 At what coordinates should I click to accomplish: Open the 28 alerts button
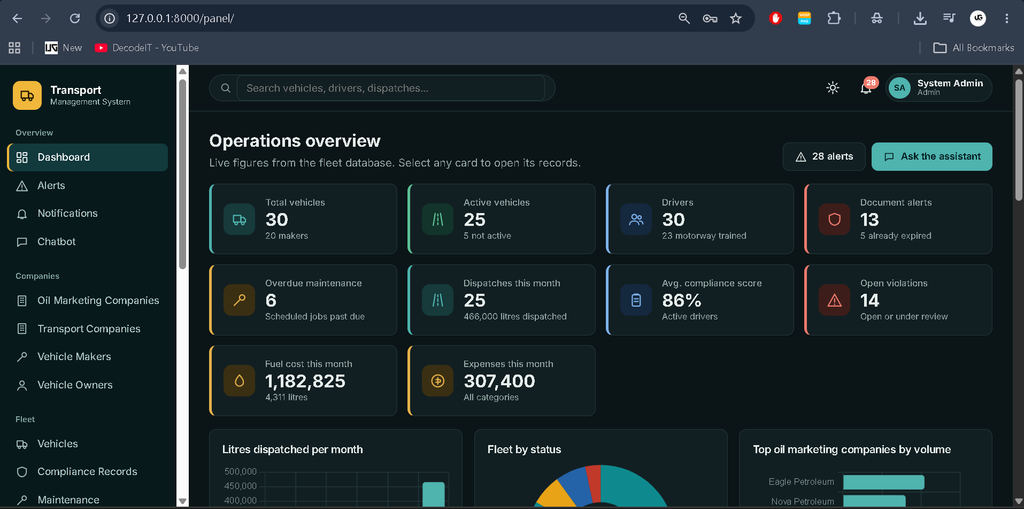(x=824, y=157)
